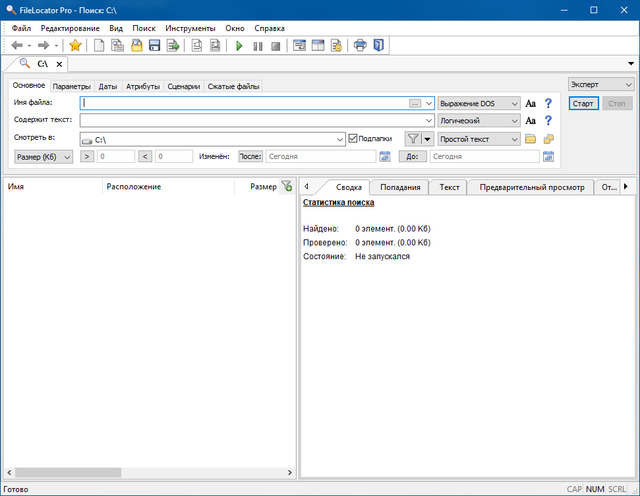Click the Save floppy disk icon
Screen dimensions: 640x496
(x=155, y=45)
